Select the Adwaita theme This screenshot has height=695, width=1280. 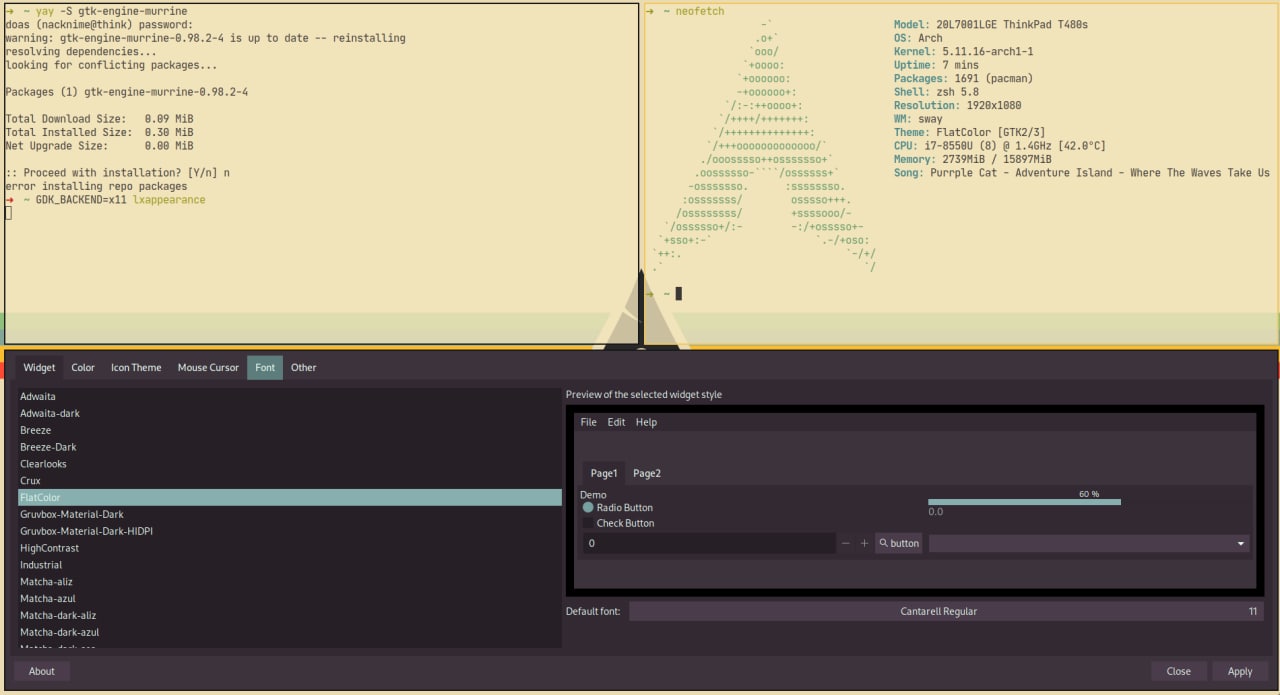click(x=290, y=397)
